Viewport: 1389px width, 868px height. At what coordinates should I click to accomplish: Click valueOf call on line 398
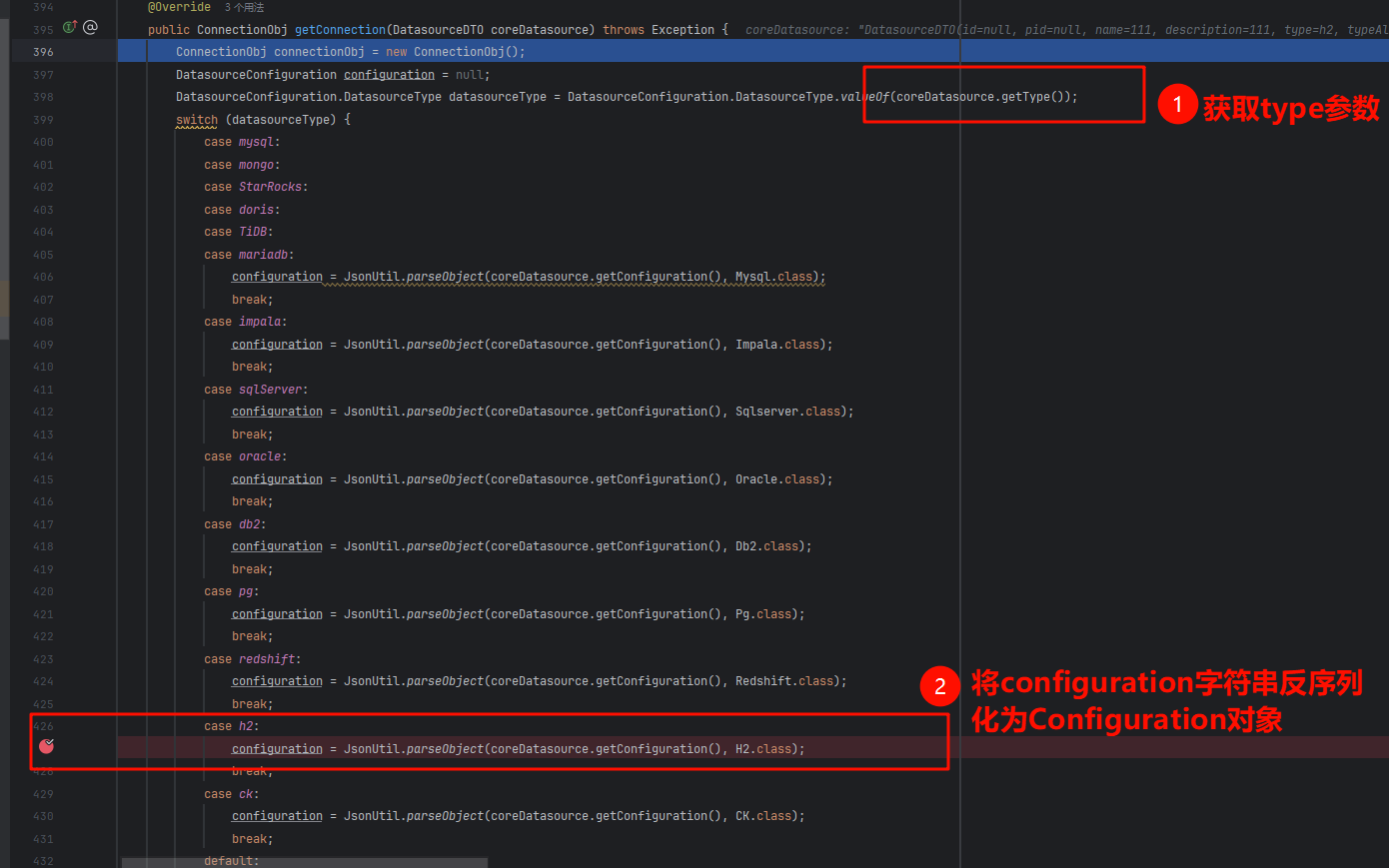864,97
